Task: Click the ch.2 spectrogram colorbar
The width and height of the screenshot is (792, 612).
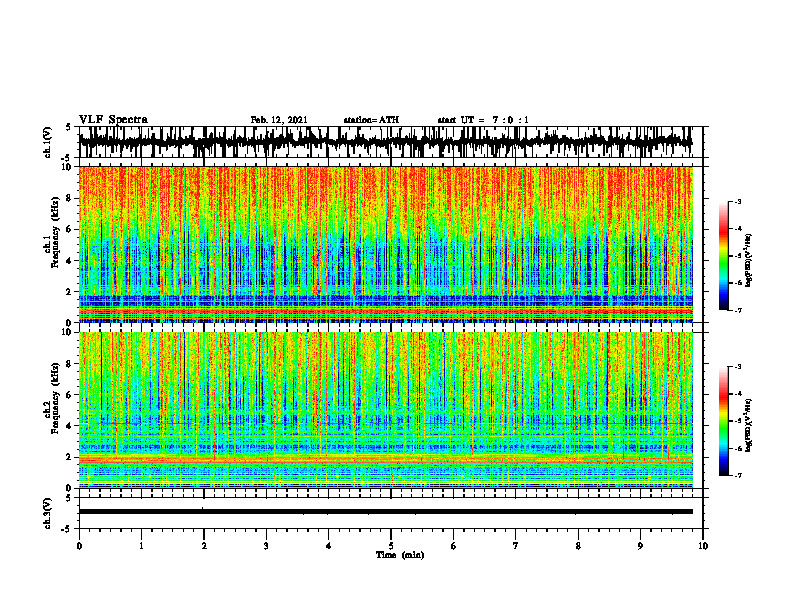Action: coord(723,421)
